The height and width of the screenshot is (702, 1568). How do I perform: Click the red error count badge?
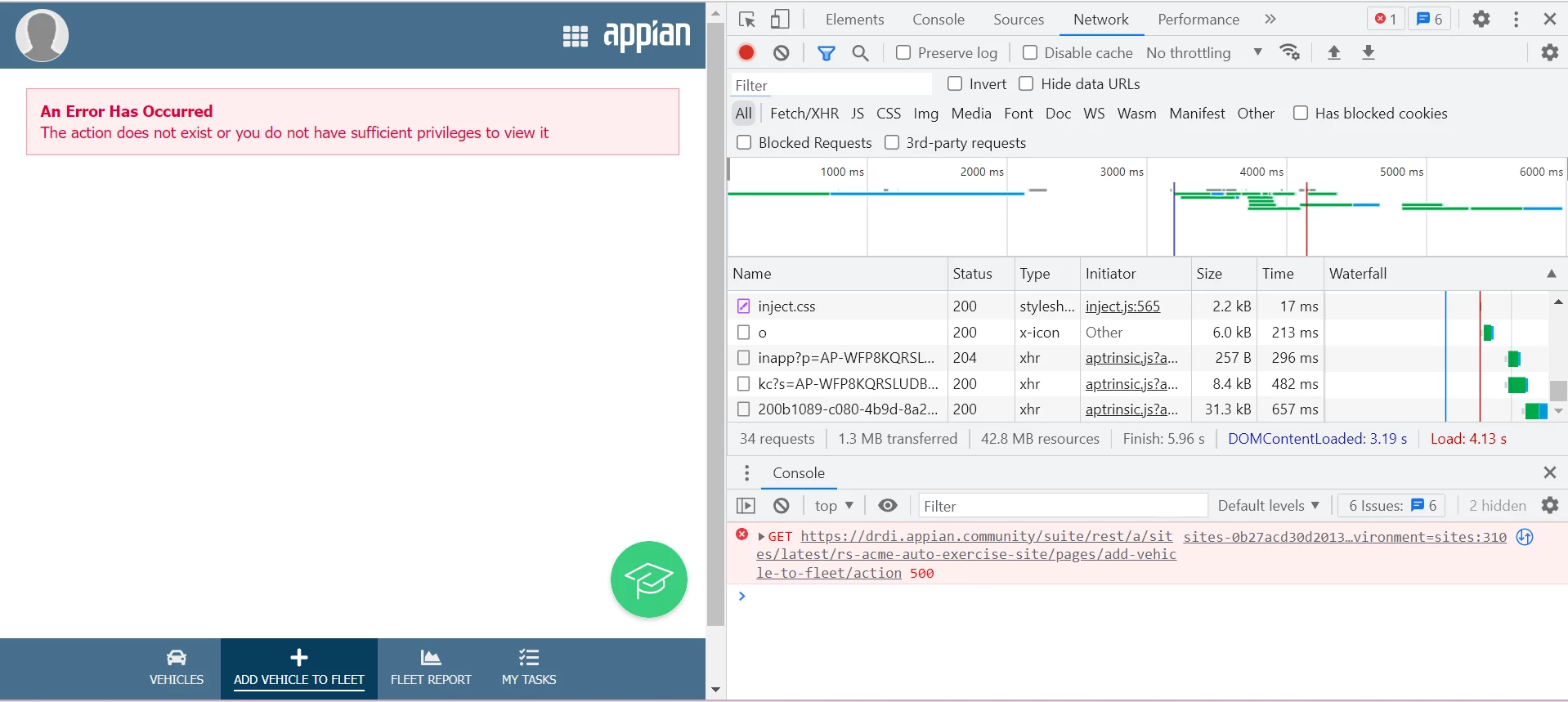coord(1386,19)
